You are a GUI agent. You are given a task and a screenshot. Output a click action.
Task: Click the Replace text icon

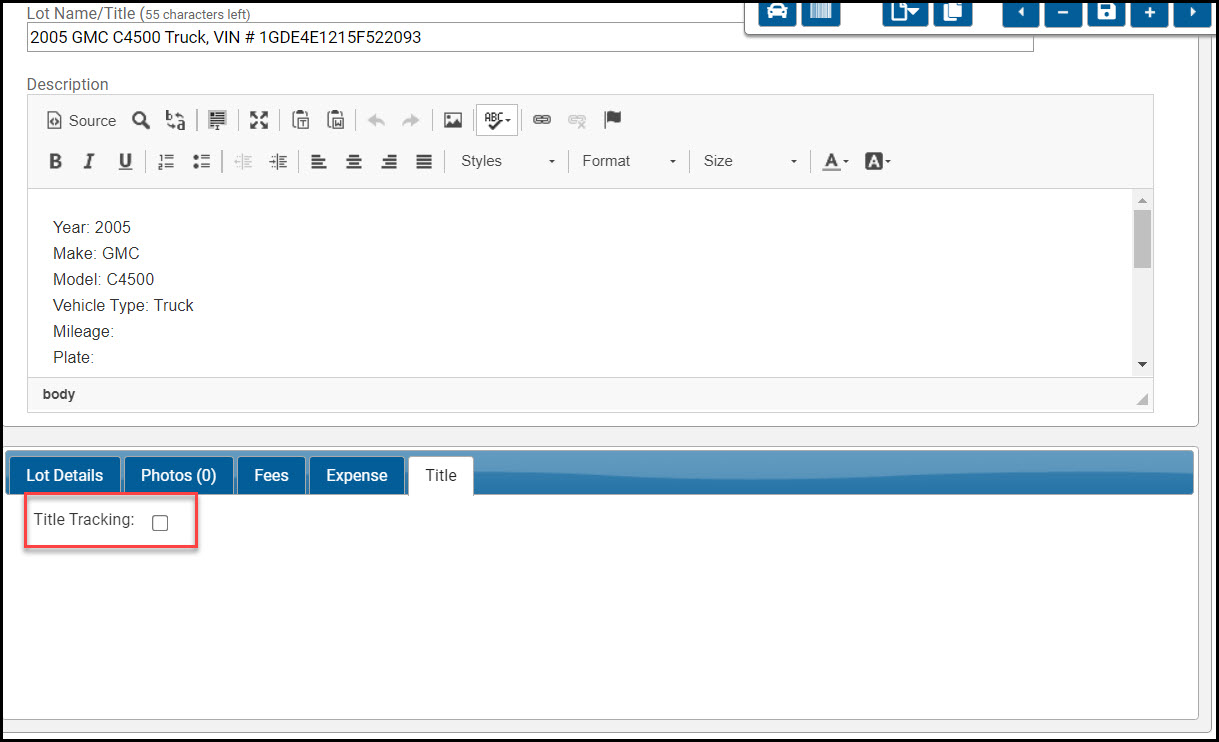[x=175, y=120]
